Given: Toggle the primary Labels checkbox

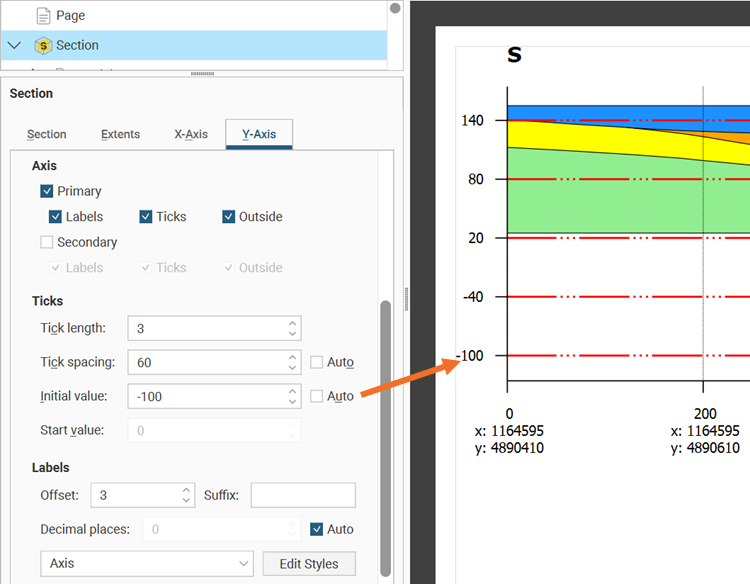Looking at the screenshot, I should point(56,217).
